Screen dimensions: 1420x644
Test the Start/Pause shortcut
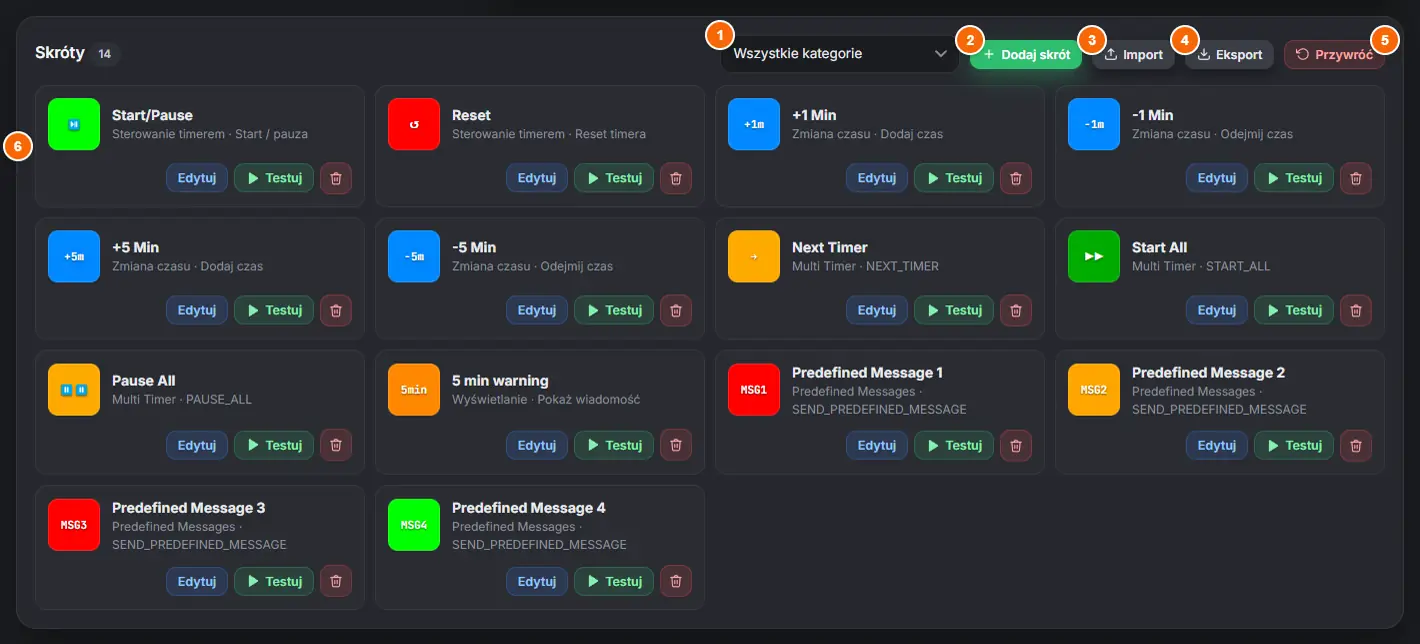coord(274,178)
